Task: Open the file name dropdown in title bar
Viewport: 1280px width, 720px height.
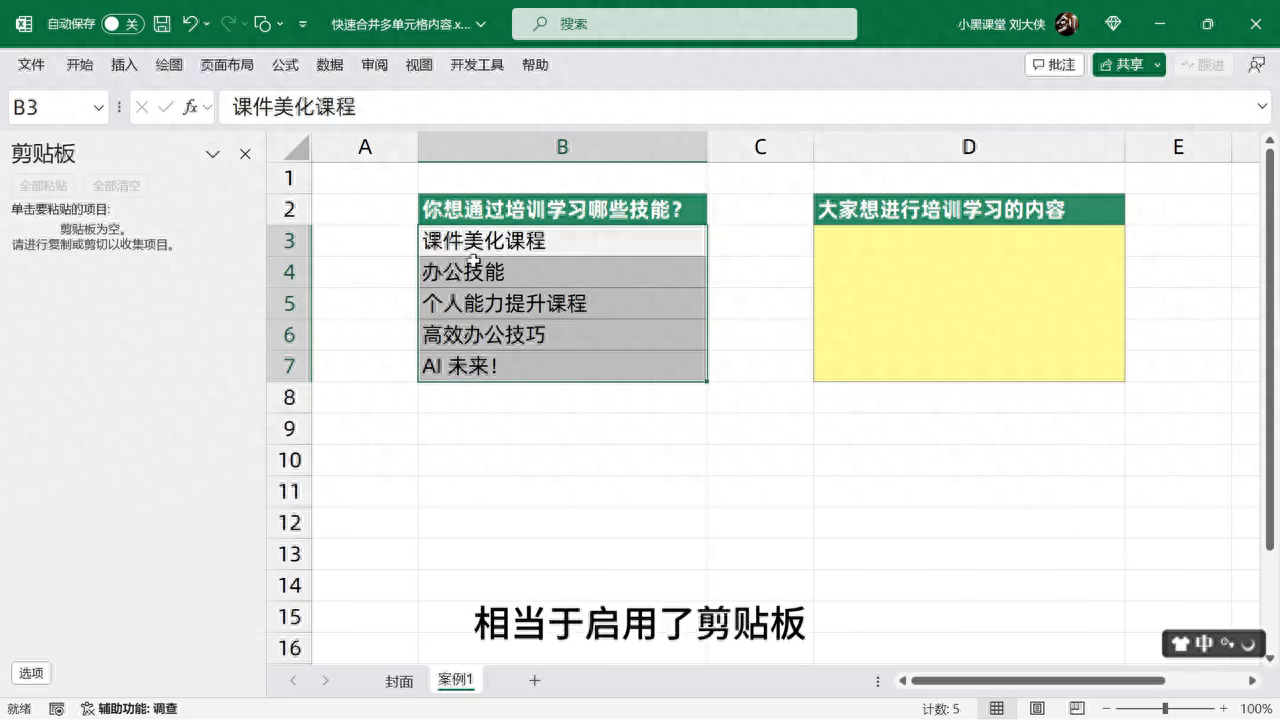Action: [x=481, y=24]
